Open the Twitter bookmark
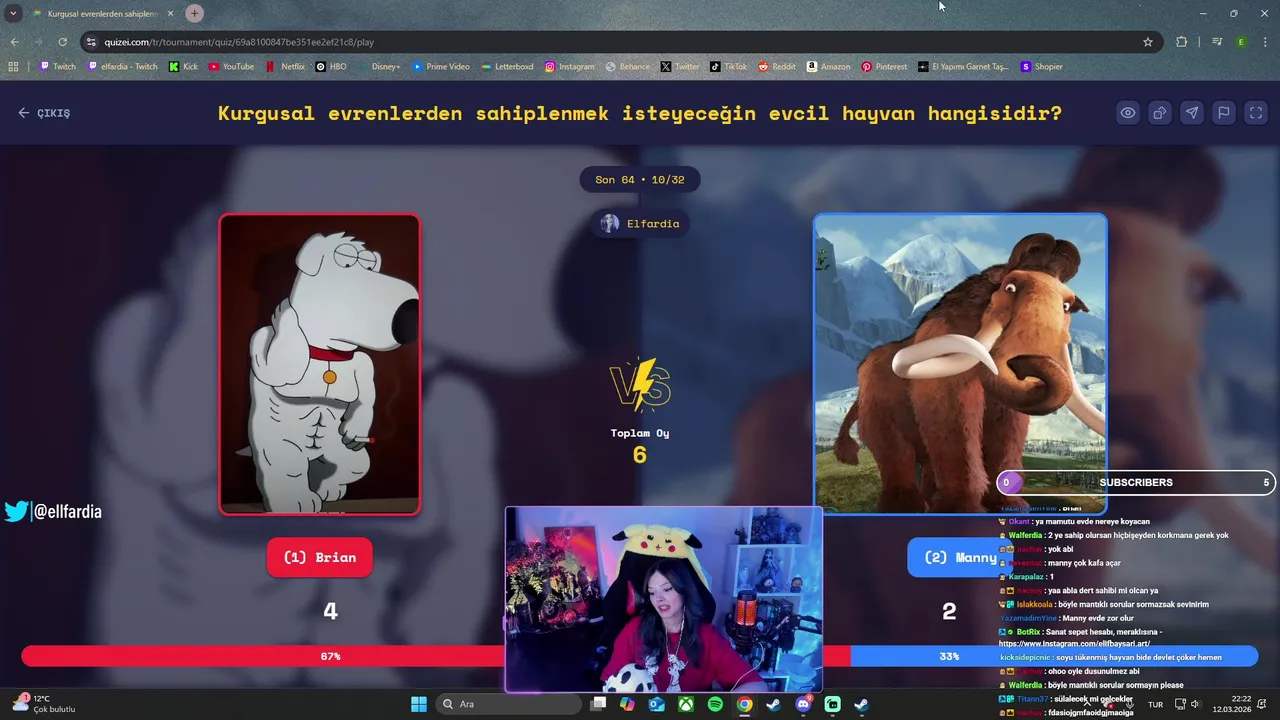This screenshot has height=720, width=1280. (680, 67)
